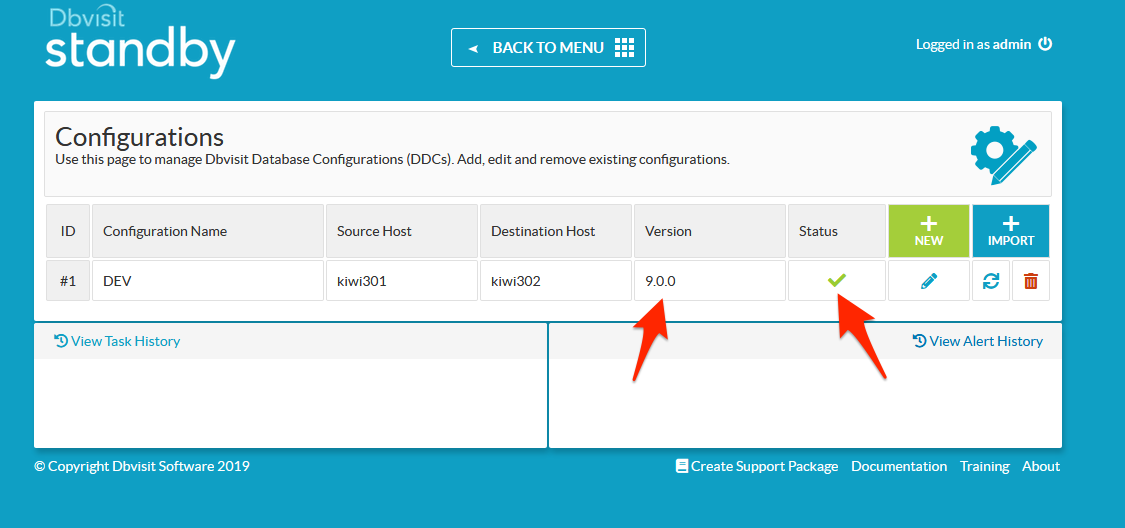Click the #1 ID cell
This screenshot has width=1125, height=528.
pos(68,280)
